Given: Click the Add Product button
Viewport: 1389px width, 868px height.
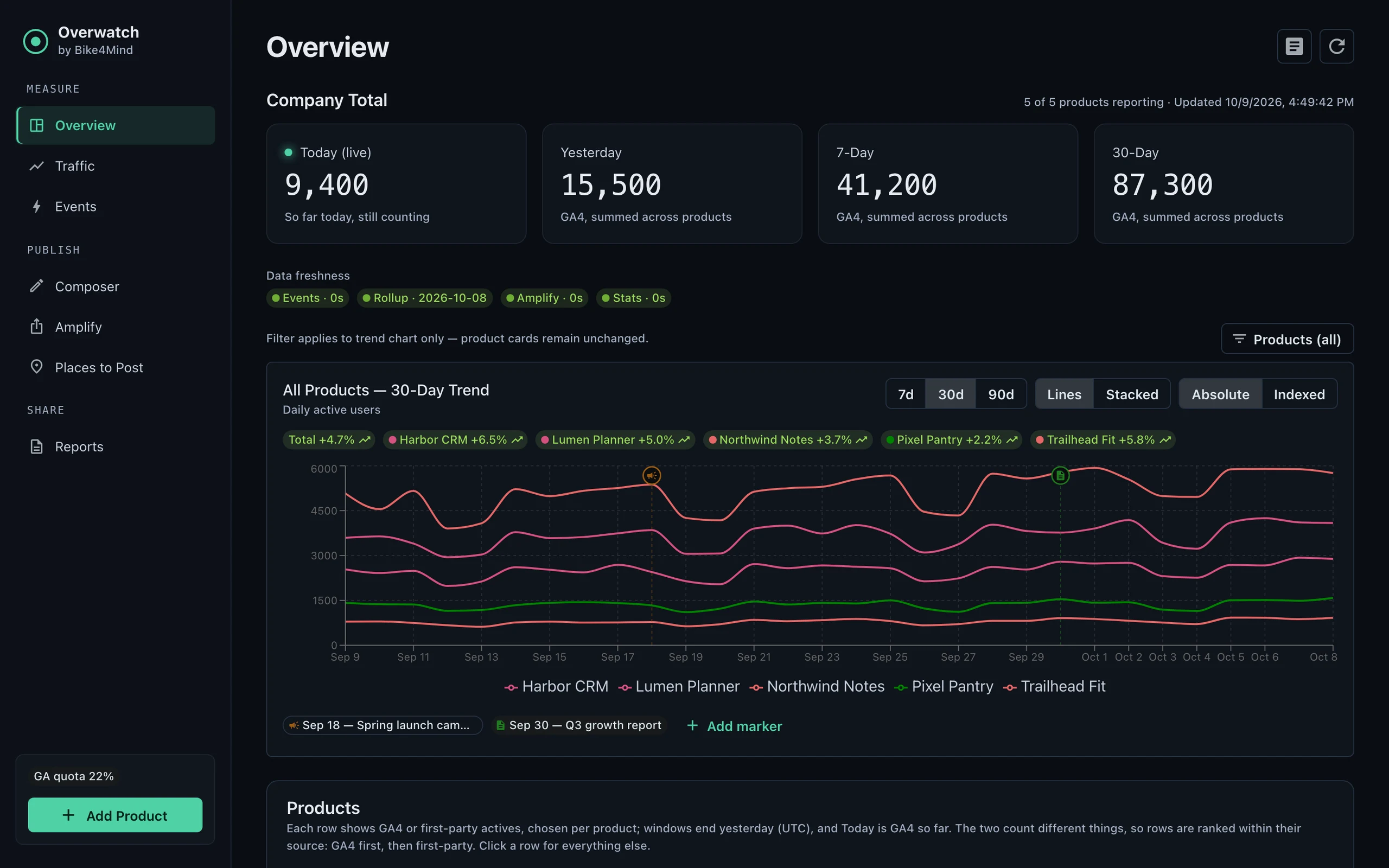Looking at the screenshot, I should point(115,815).
